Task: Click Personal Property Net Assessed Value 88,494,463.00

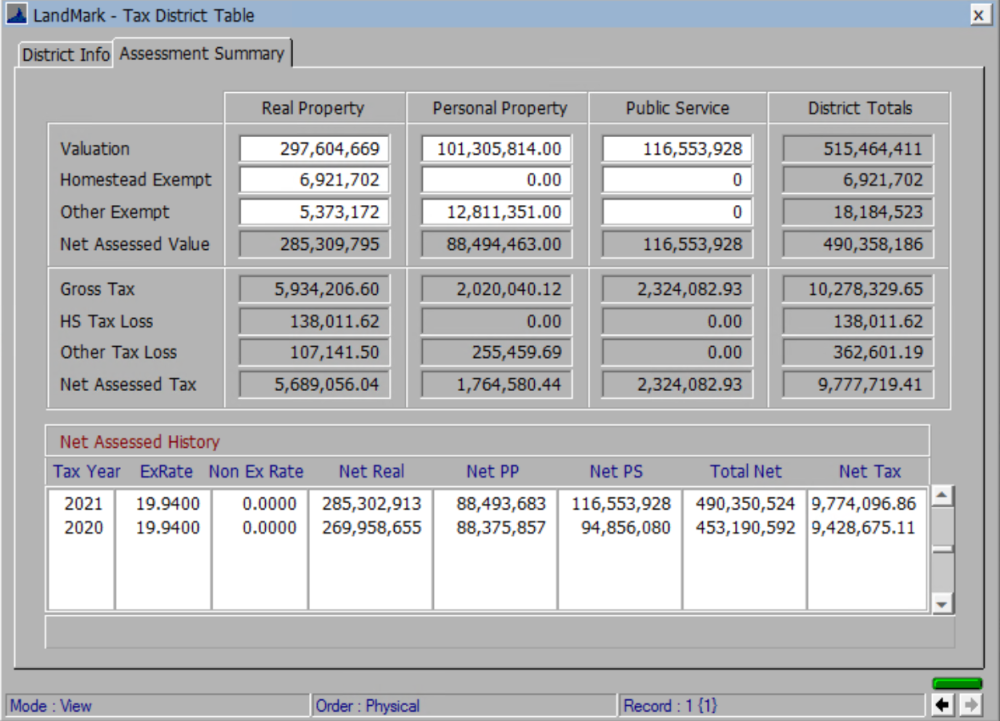Action: [496, 244]
